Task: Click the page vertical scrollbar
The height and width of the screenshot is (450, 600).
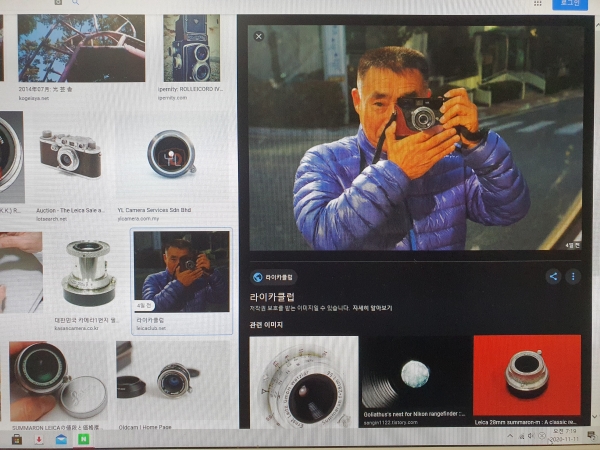Action: [596, 222]
